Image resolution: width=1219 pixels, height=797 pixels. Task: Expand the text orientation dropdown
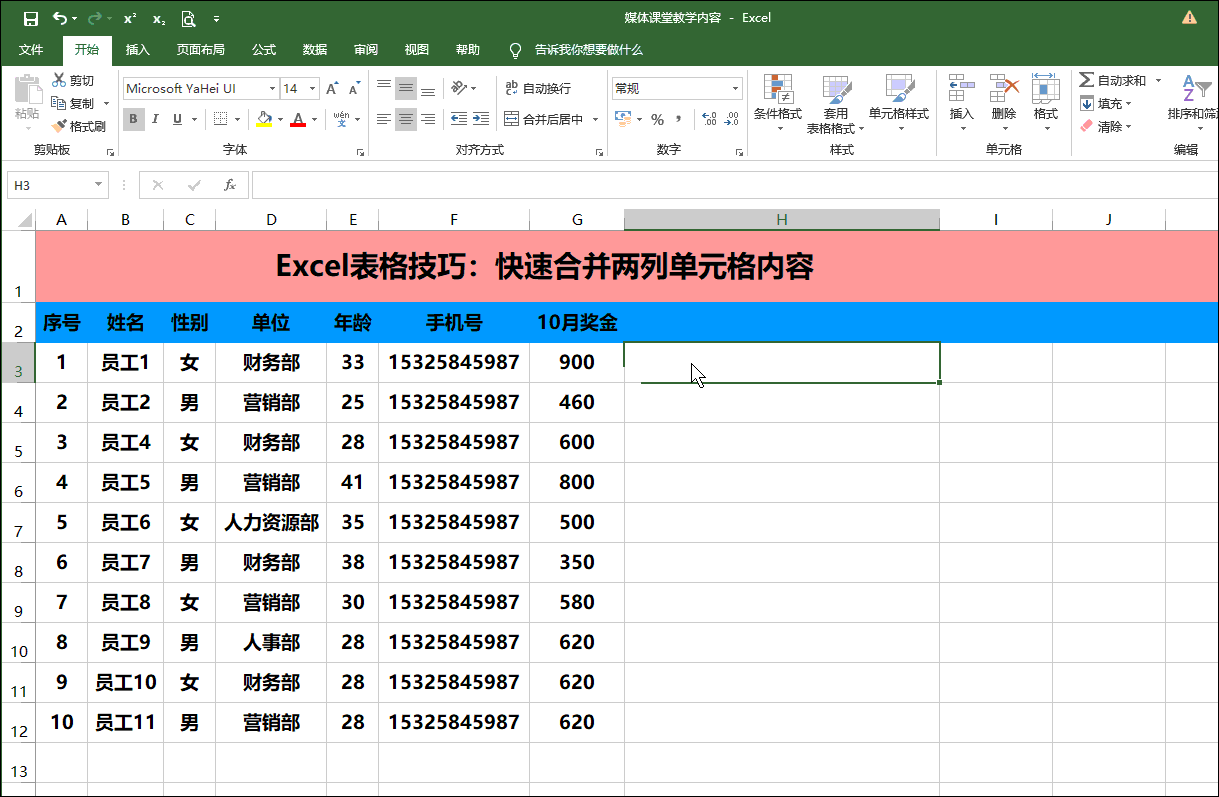(x=473, y=88)
